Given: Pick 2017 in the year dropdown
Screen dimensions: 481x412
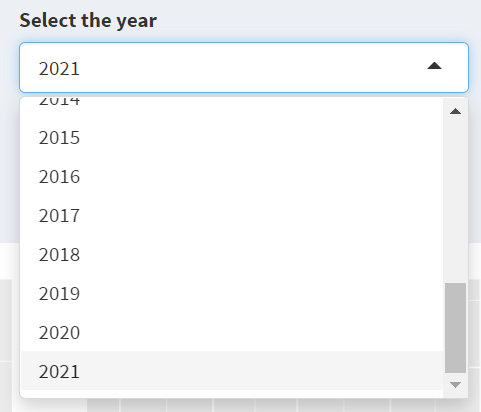Looking at the screenshot, I should pyautogui.click(x=232, y=215).
